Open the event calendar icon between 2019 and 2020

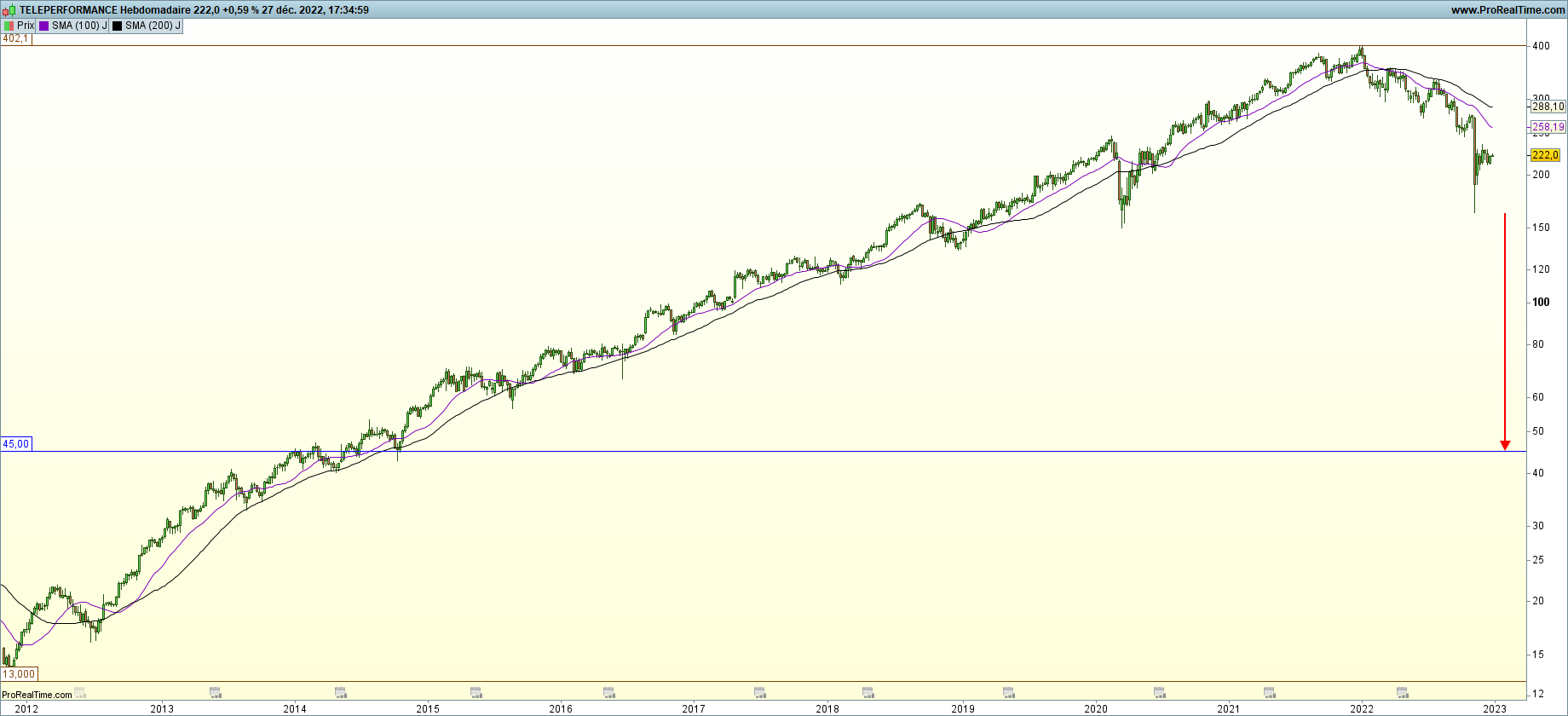pos(1009,693)
